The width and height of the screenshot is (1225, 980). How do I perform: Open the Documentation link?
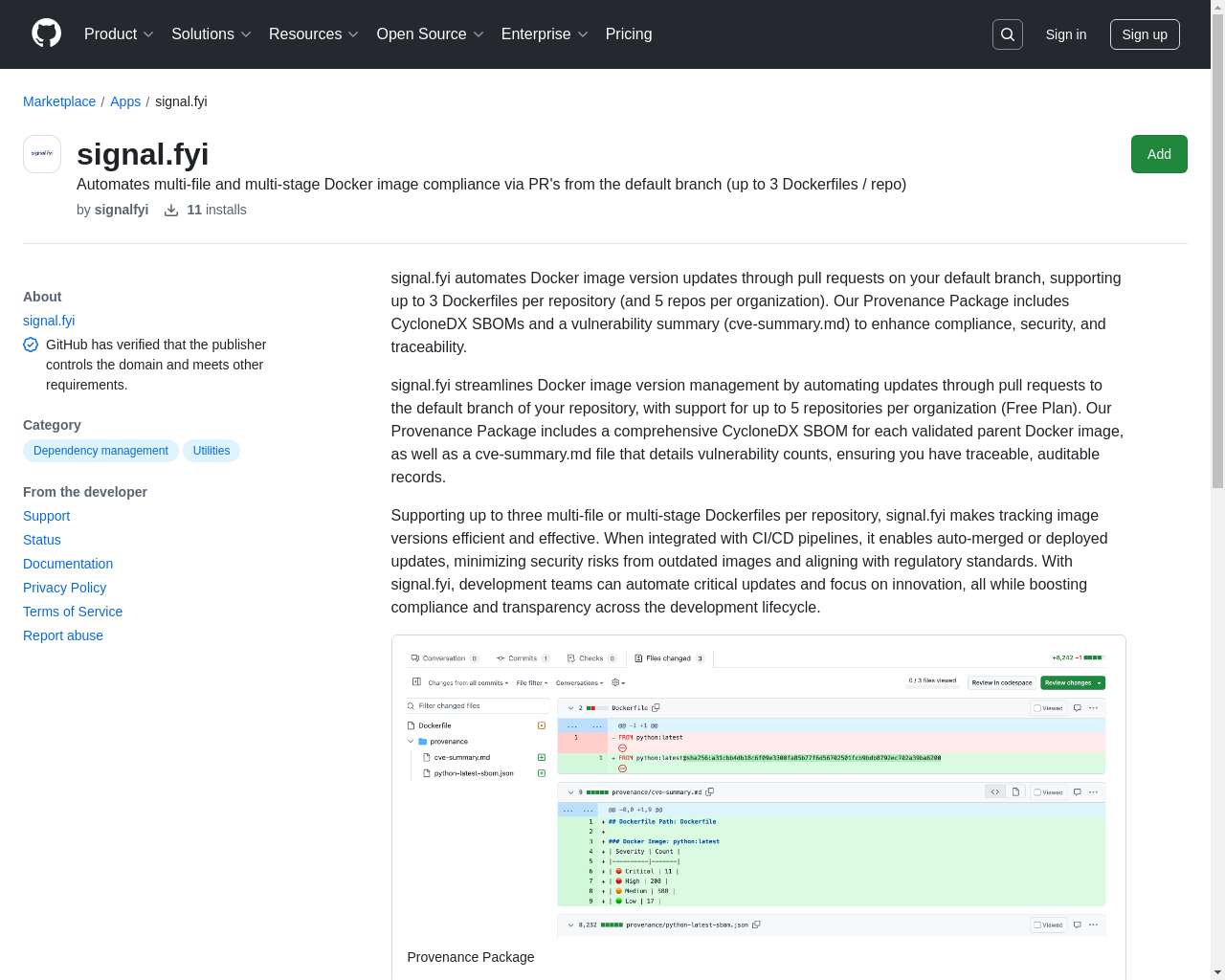68,564
